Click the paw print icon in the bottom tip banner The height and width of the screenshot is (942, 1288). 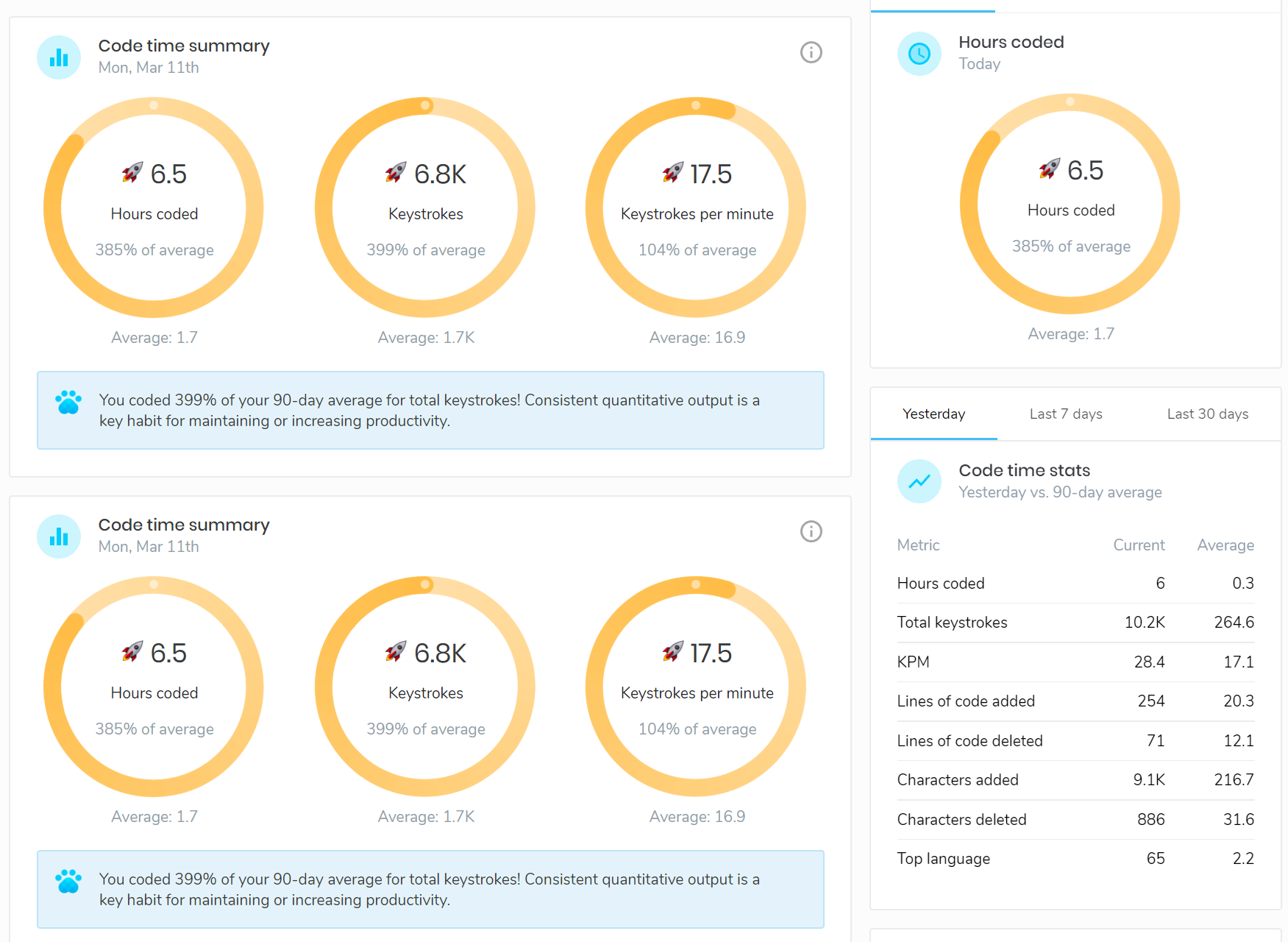(x=68, y=880)
